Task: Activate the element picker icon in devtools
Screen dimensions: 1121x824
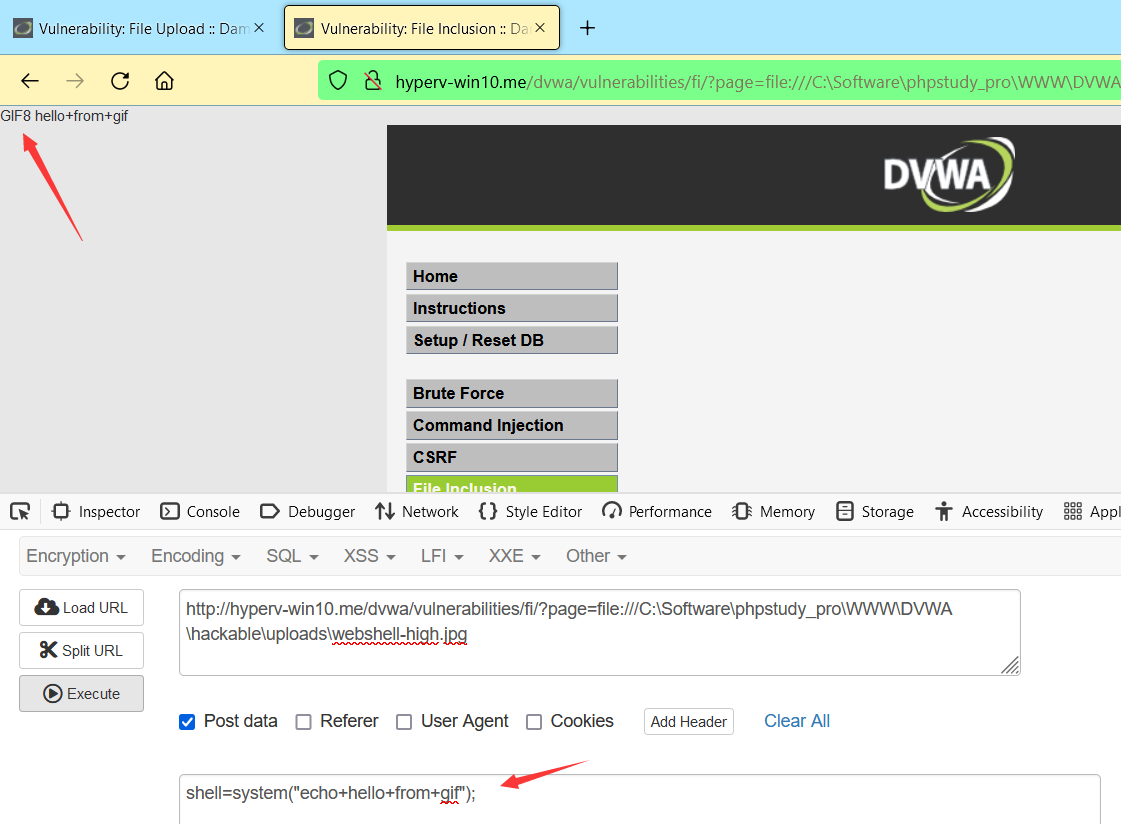Action: click(20, 512)
